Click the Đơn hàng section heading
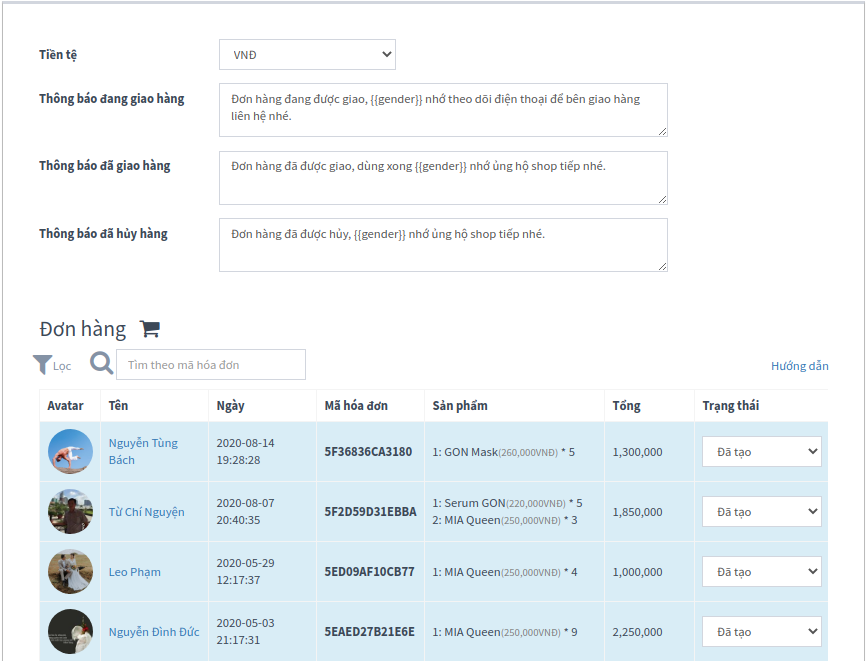This screenshot has height=661, width=868. click(82, 329)
